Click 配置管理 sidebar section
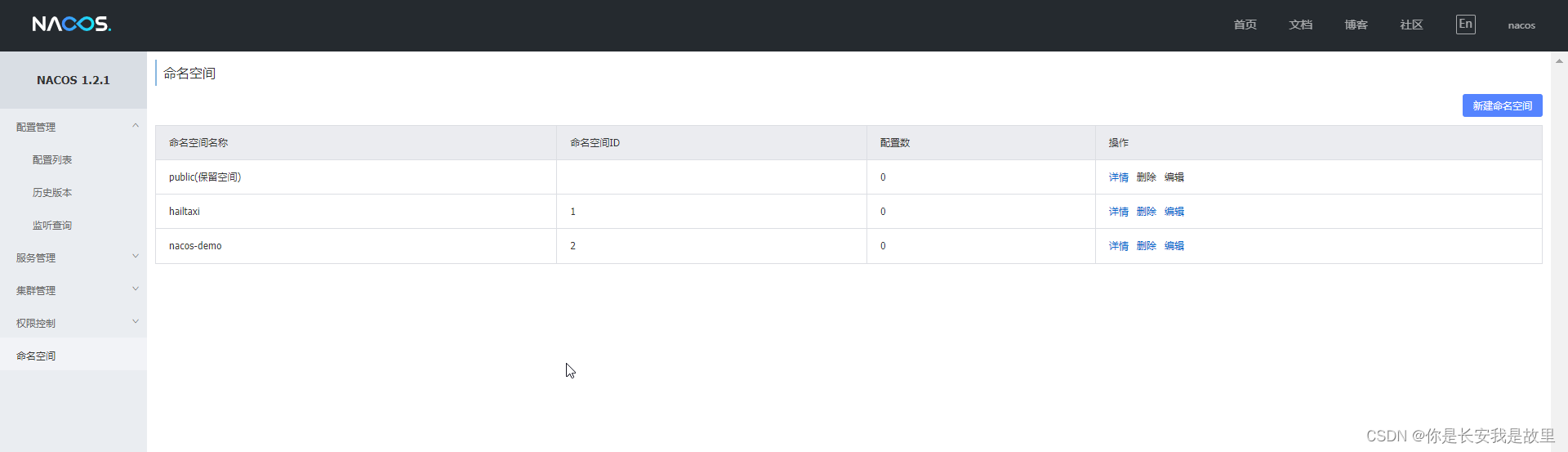1568x452 pixels. [x=36, y=128]
